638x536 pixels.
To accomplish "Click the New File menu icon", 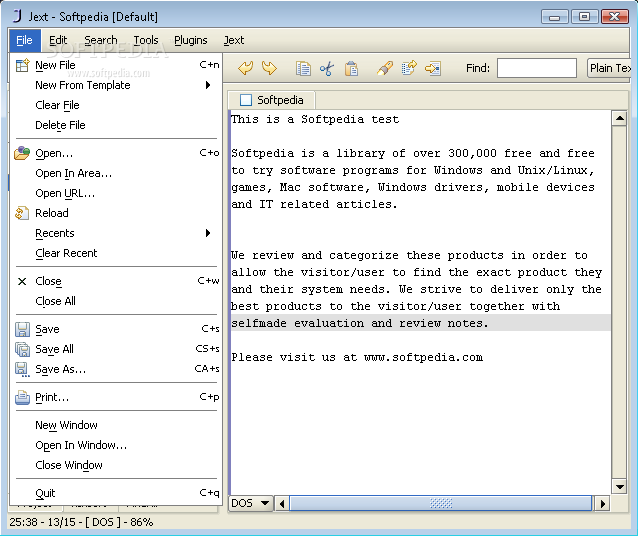I will coord(22,65).
